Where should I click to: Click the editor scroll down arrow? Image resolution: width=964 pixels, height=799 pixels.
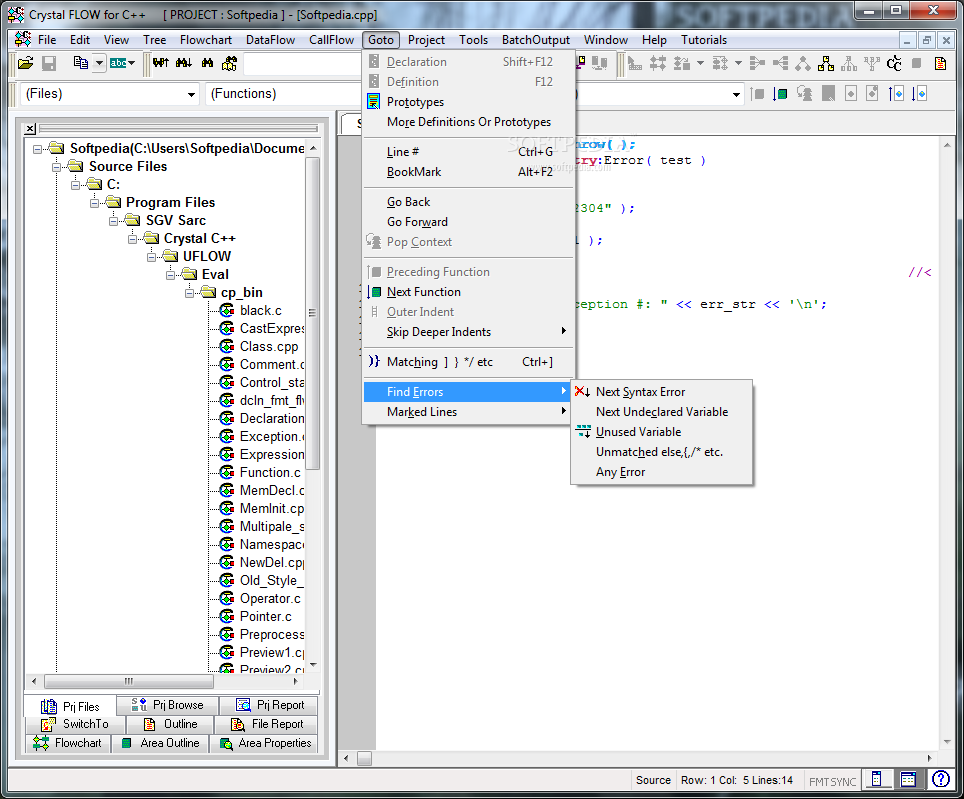[x=947, y=742]
